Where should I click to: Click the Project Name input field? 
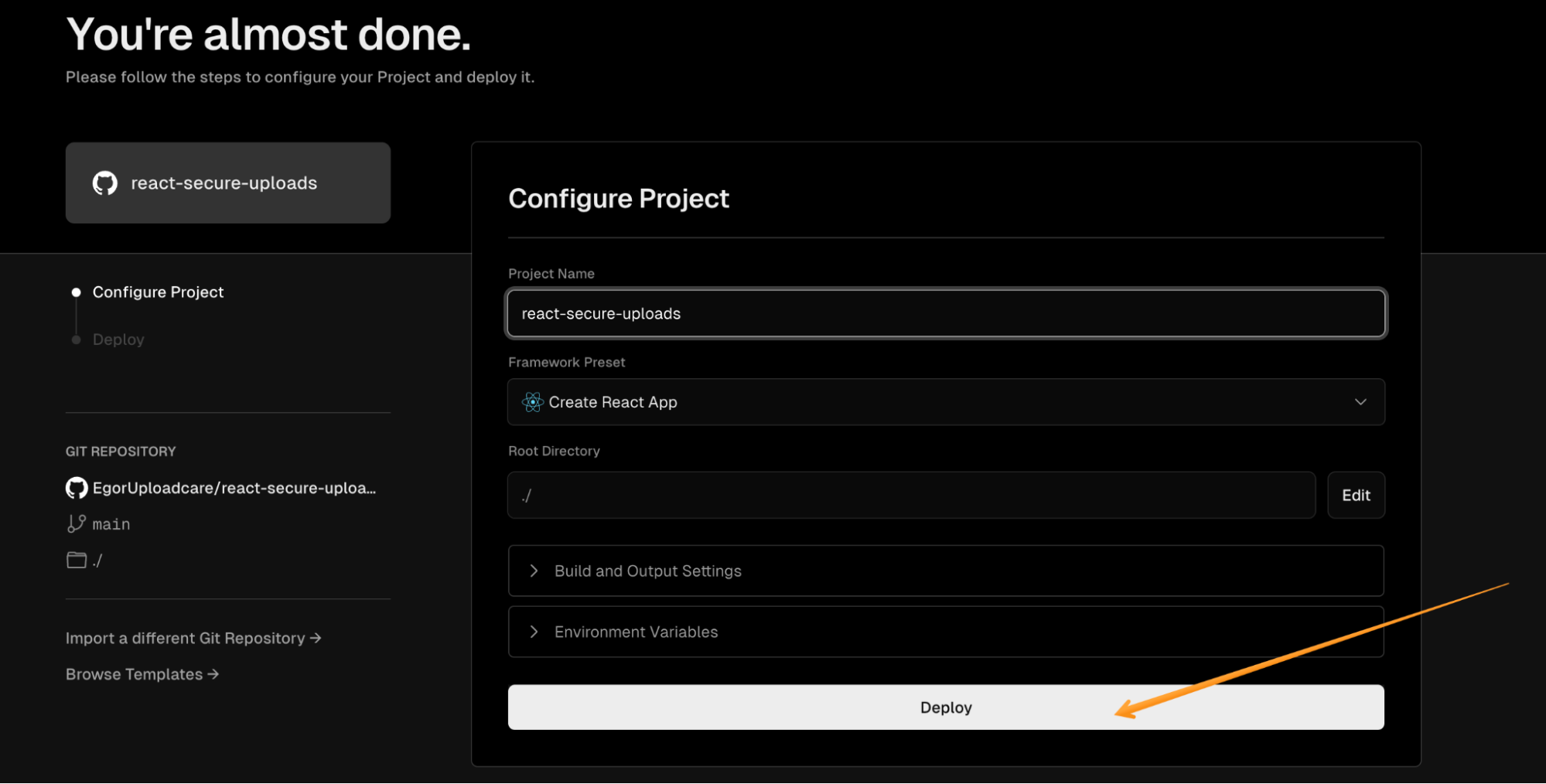tap(945, 313)
